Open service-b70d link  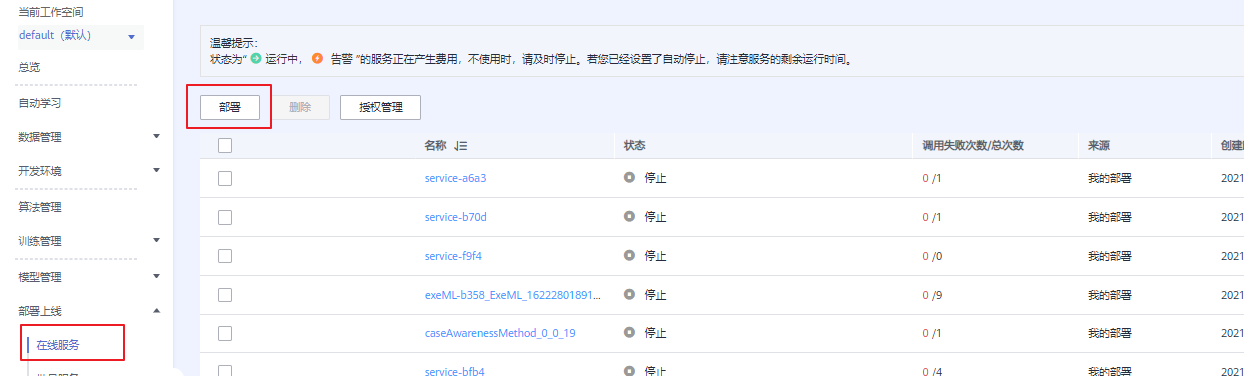pos(455,217)
